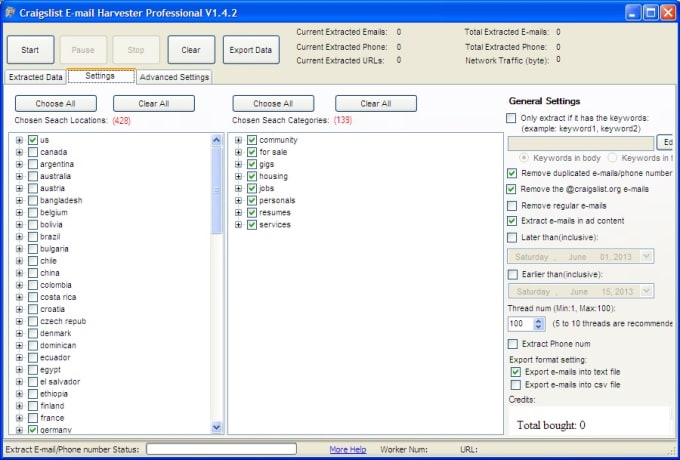
Task: Open the More Help link
Action: point(348,450)
